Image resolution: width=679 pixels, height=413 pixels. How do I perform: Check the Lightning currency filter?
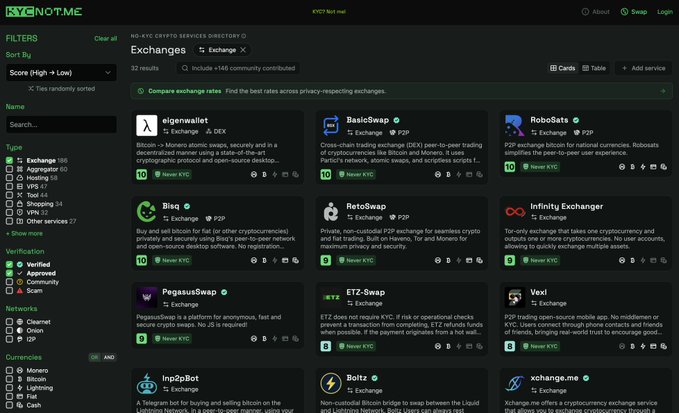tap(9, 388)
